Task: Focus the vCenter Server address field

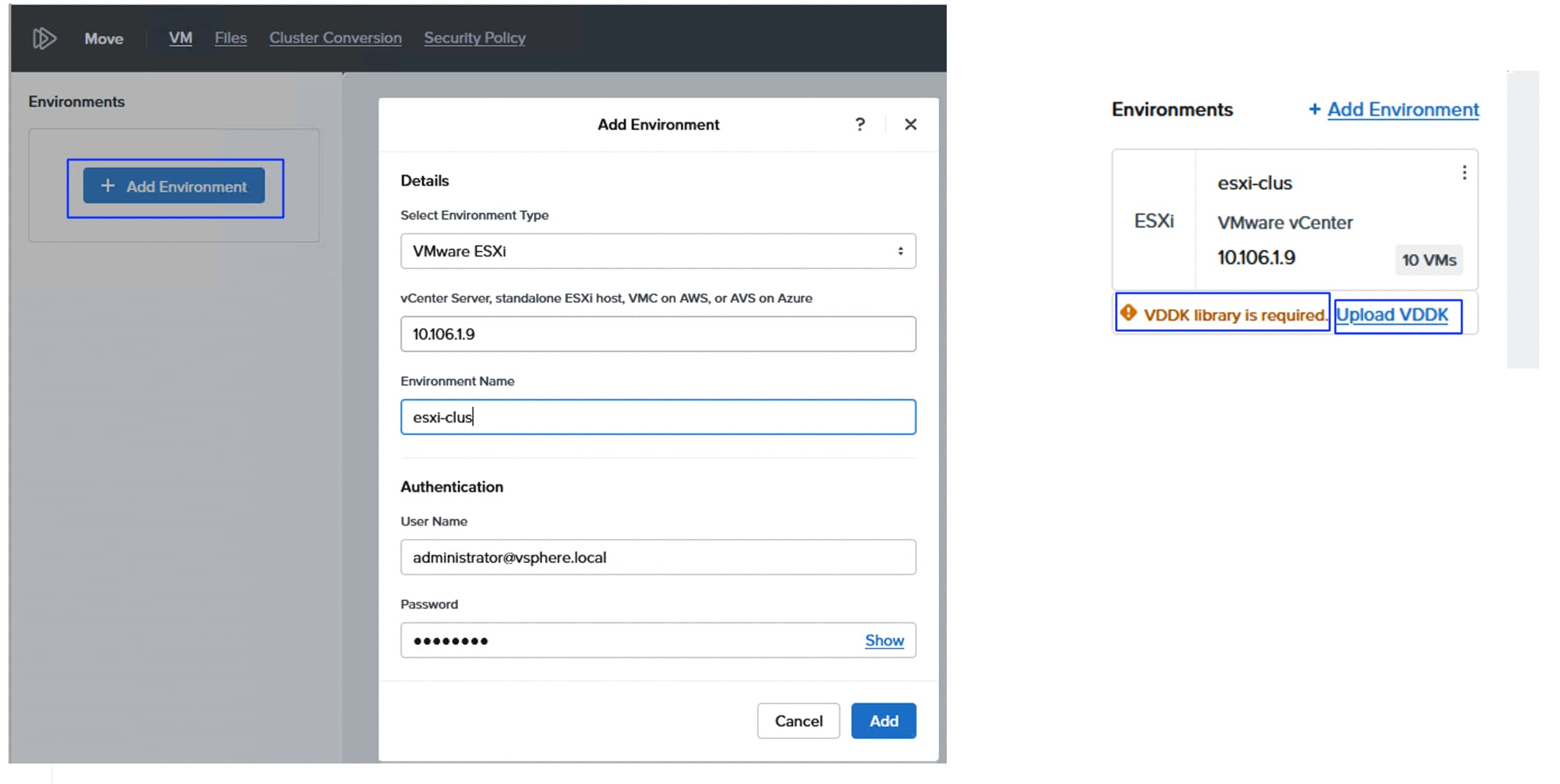Action: pos(658,334)
